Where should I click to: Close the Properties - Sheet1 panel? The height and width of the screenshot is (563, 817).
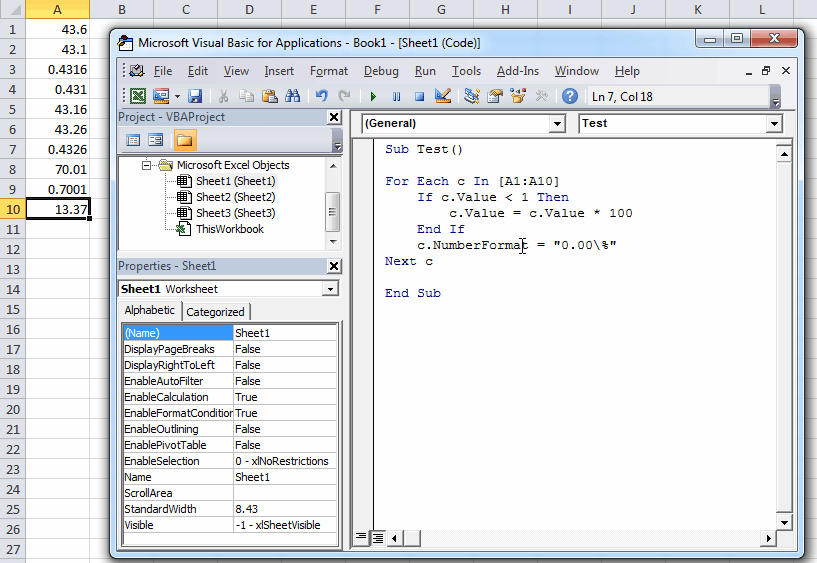tap(334, 266)
